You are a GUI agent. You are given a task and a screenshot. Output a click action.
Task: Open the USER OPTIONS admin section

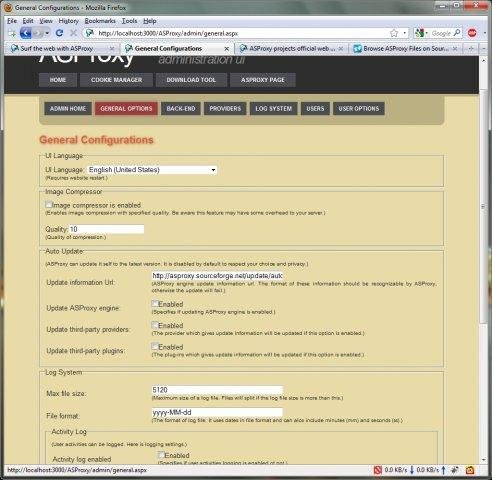pyautogui.click(x=359, y=109)
